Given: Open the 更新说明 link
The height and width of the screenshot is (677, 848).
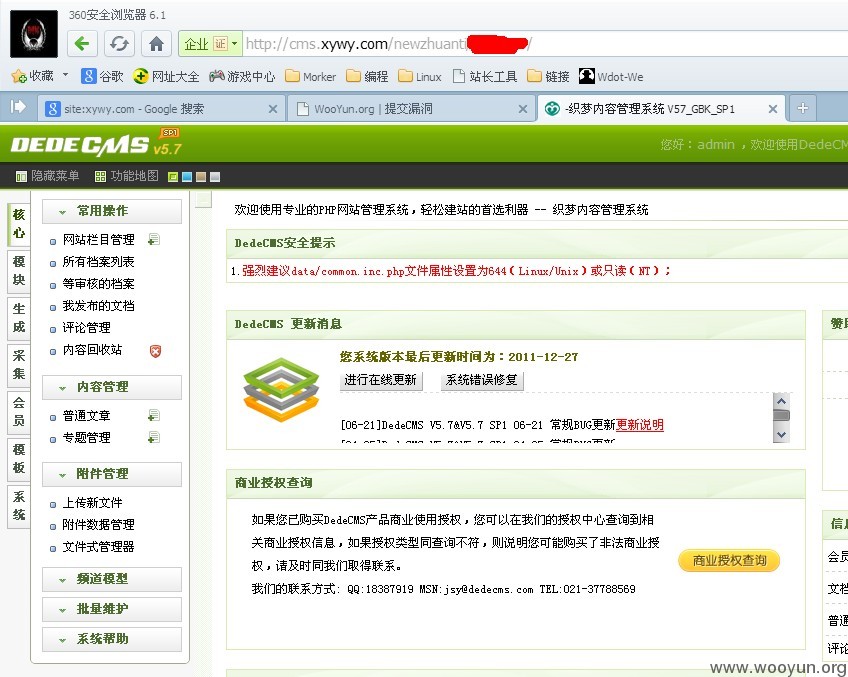Looking at the screenshot, I should tap(640, 425).
